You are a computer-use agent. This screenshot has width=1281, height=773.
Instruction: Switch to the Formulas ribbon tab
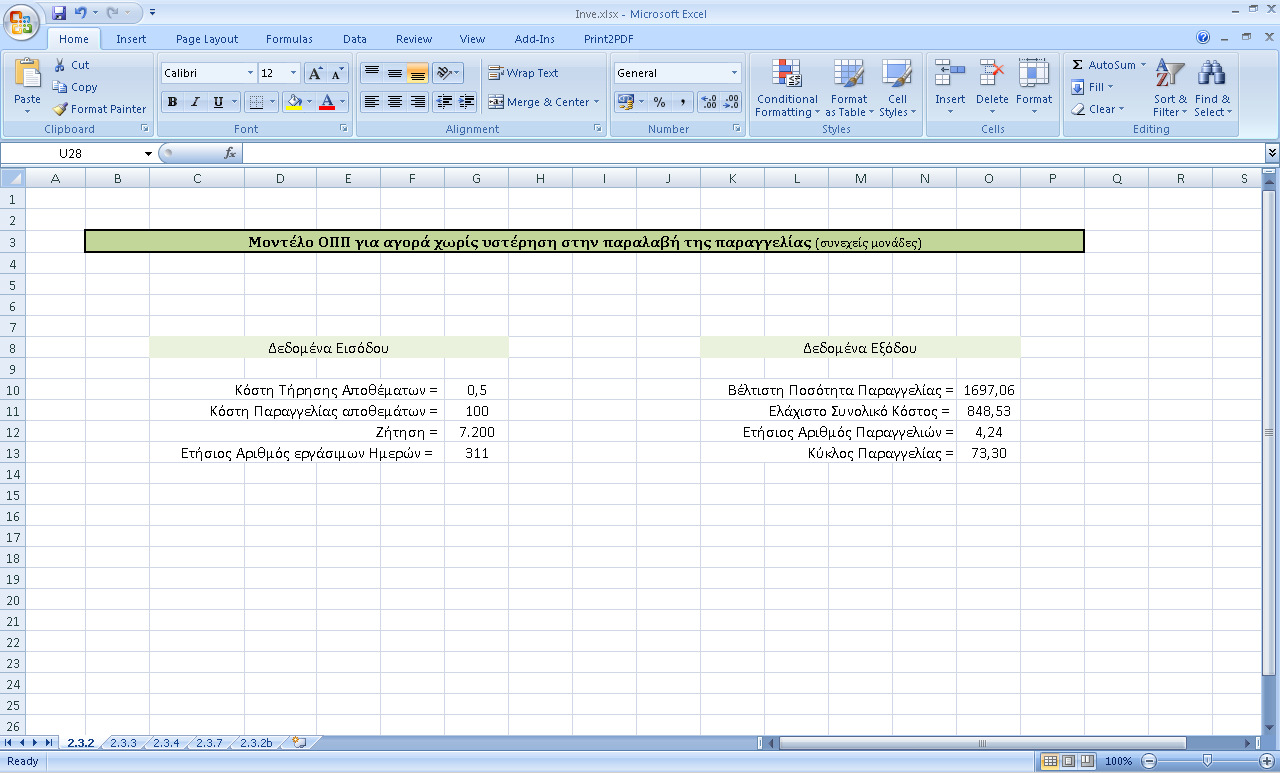pyautogui.click(x=289, y=39)
